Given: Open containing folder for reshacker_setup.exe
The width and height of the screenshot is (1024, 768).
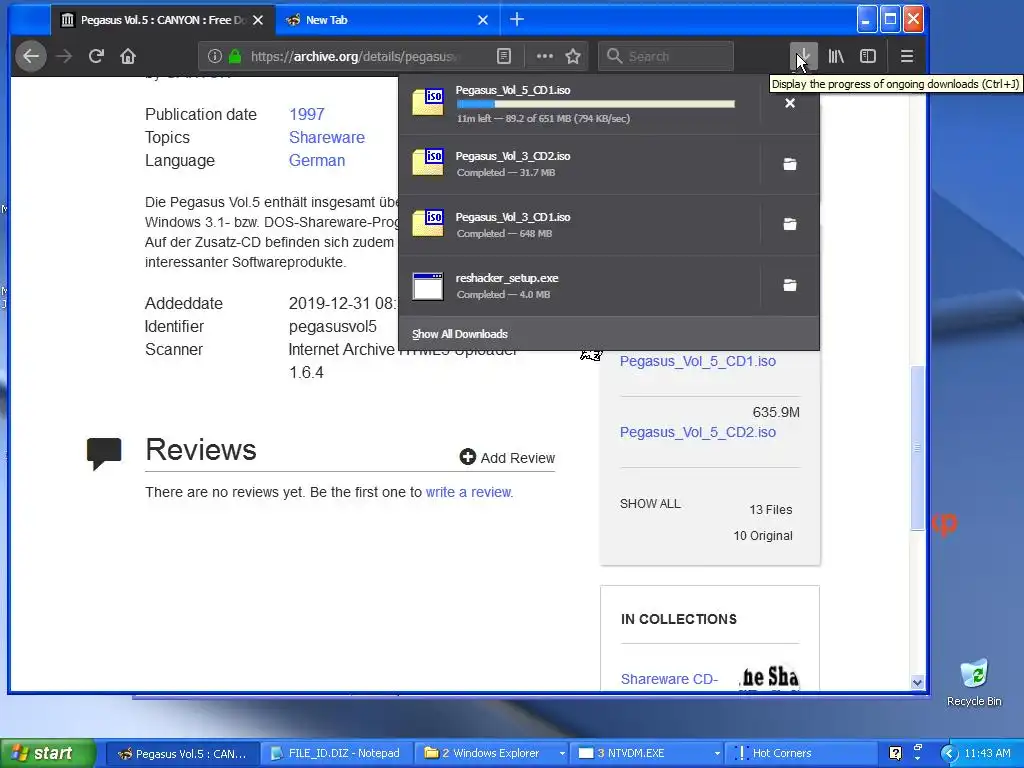Looking at the screenshot, I should 790,285.
